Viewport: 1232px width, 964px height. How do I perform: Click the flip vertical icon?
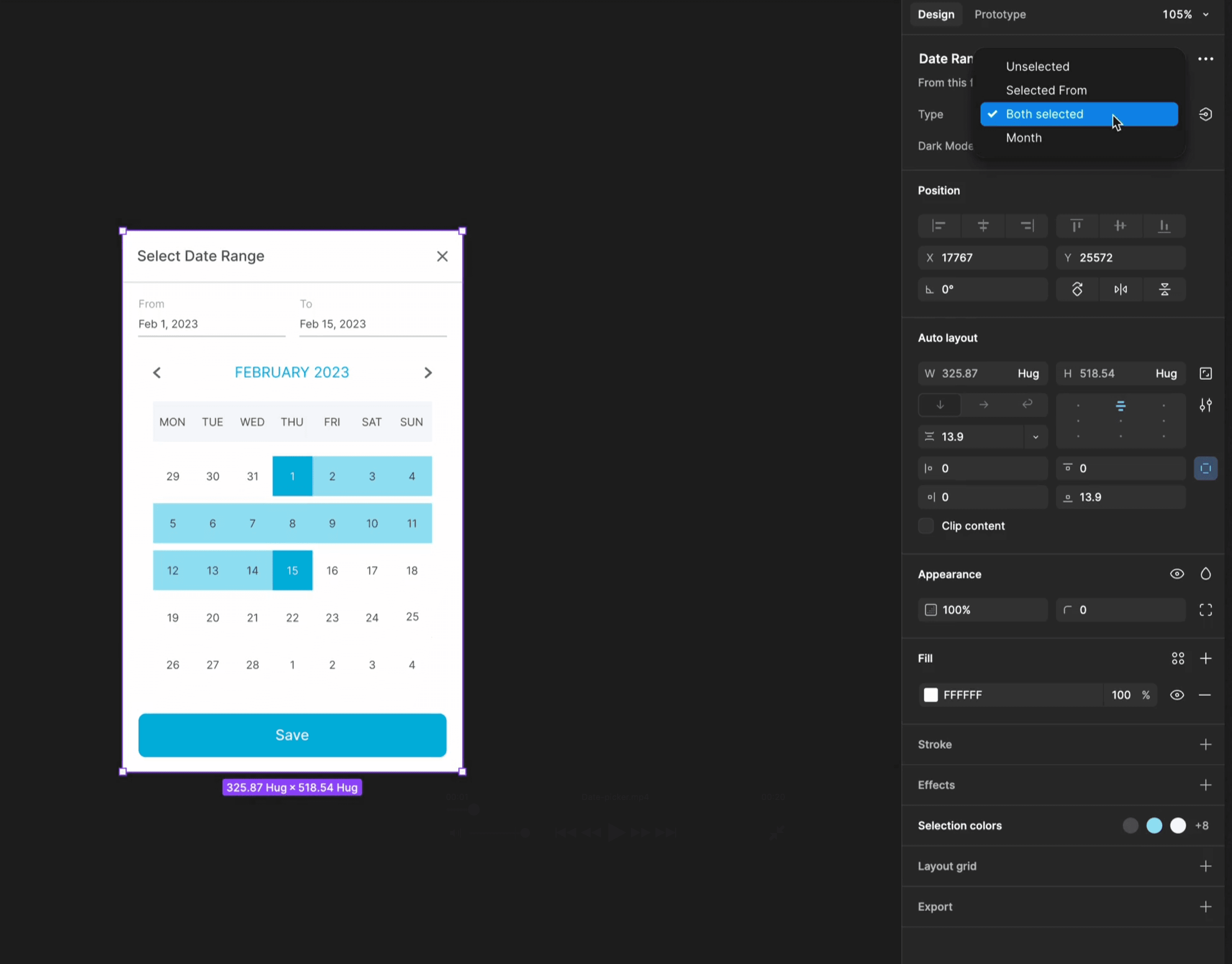[1164, 290]
